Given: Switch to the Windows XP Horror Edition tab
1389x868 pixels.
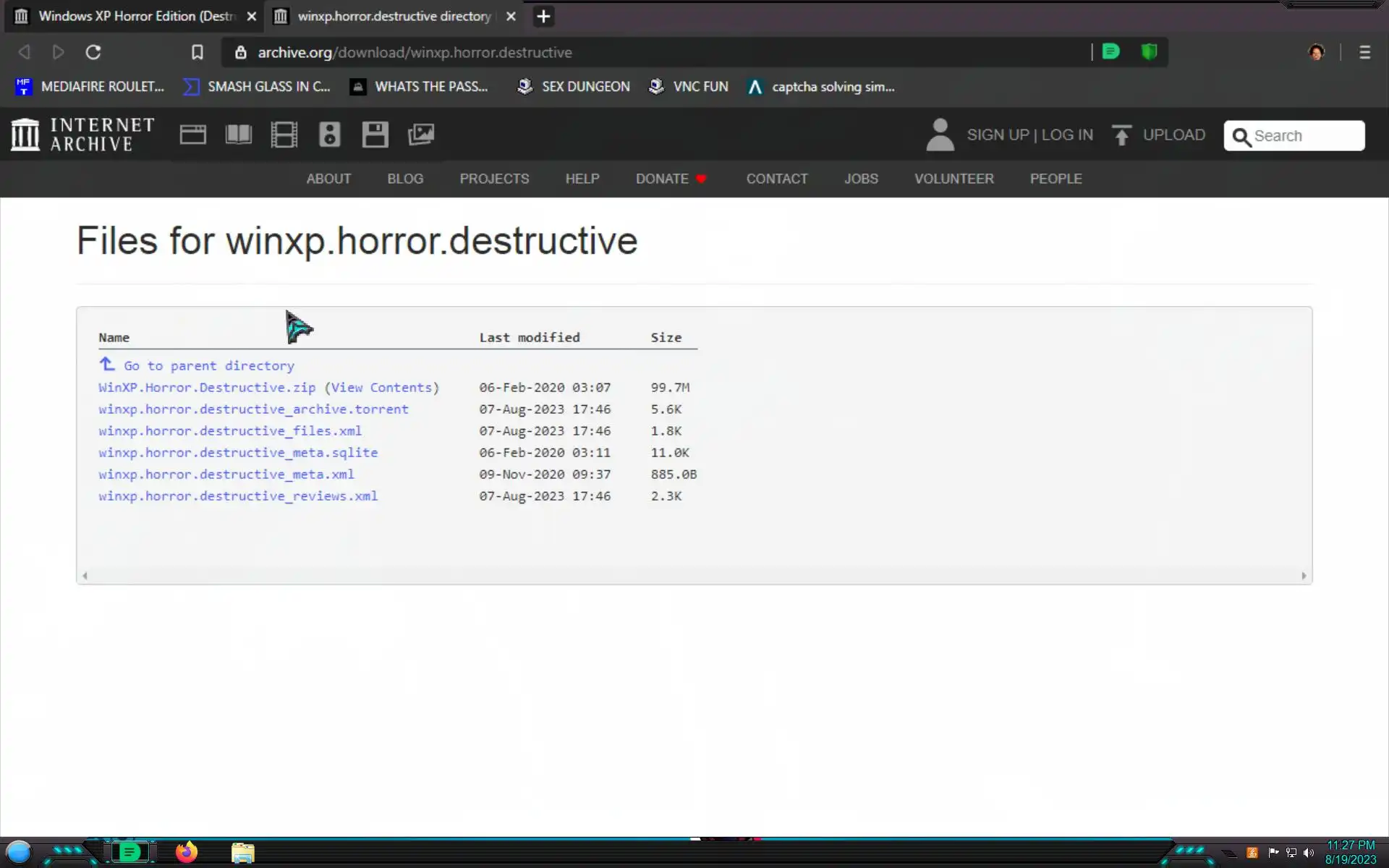Looking at the screenshot, I should coord(136,16).
